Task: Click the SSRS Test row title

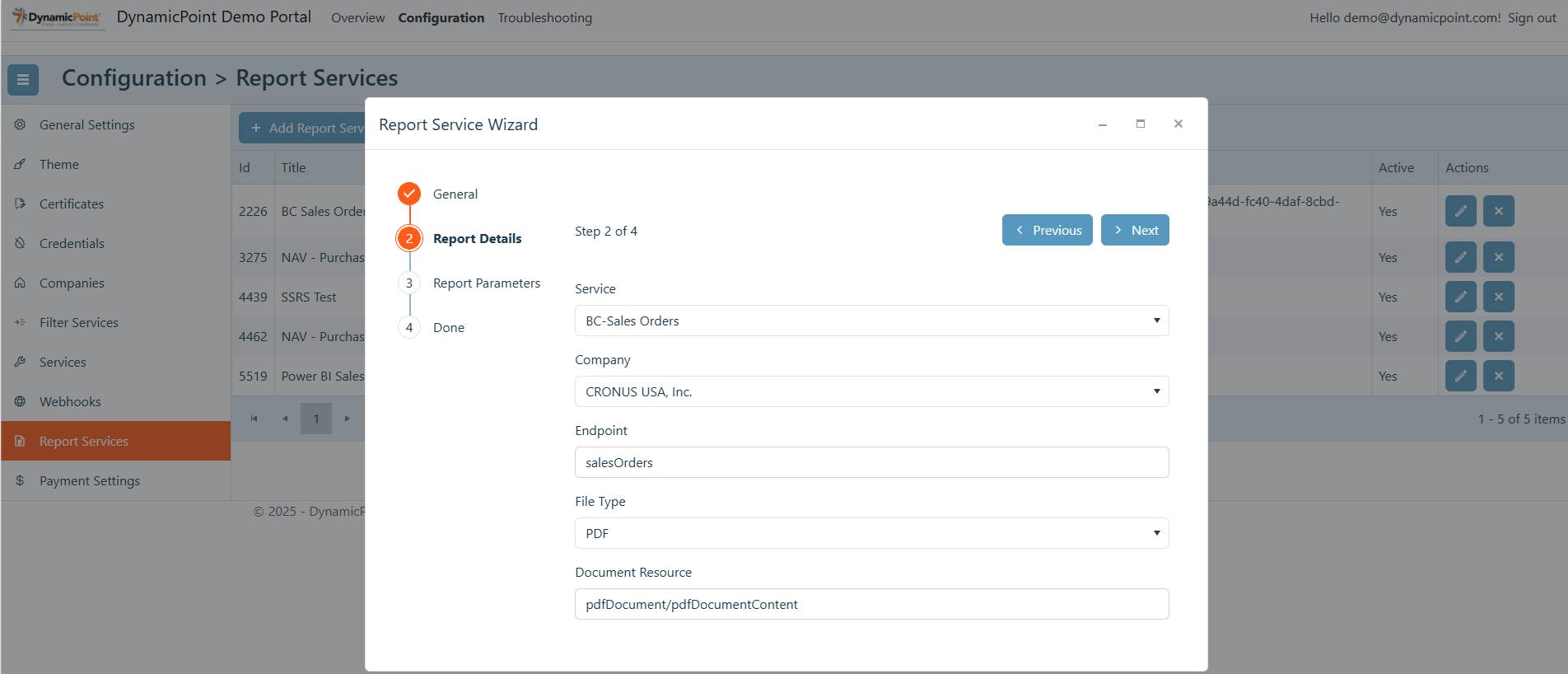Action: [x=309, y=297]
